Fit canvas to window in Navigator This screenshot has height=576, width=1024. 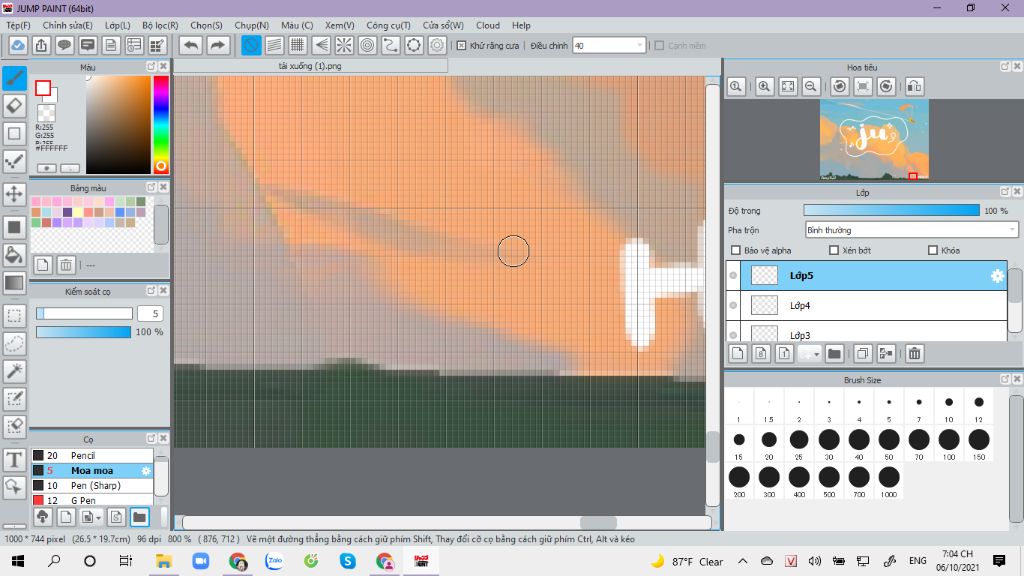[788, 86]
